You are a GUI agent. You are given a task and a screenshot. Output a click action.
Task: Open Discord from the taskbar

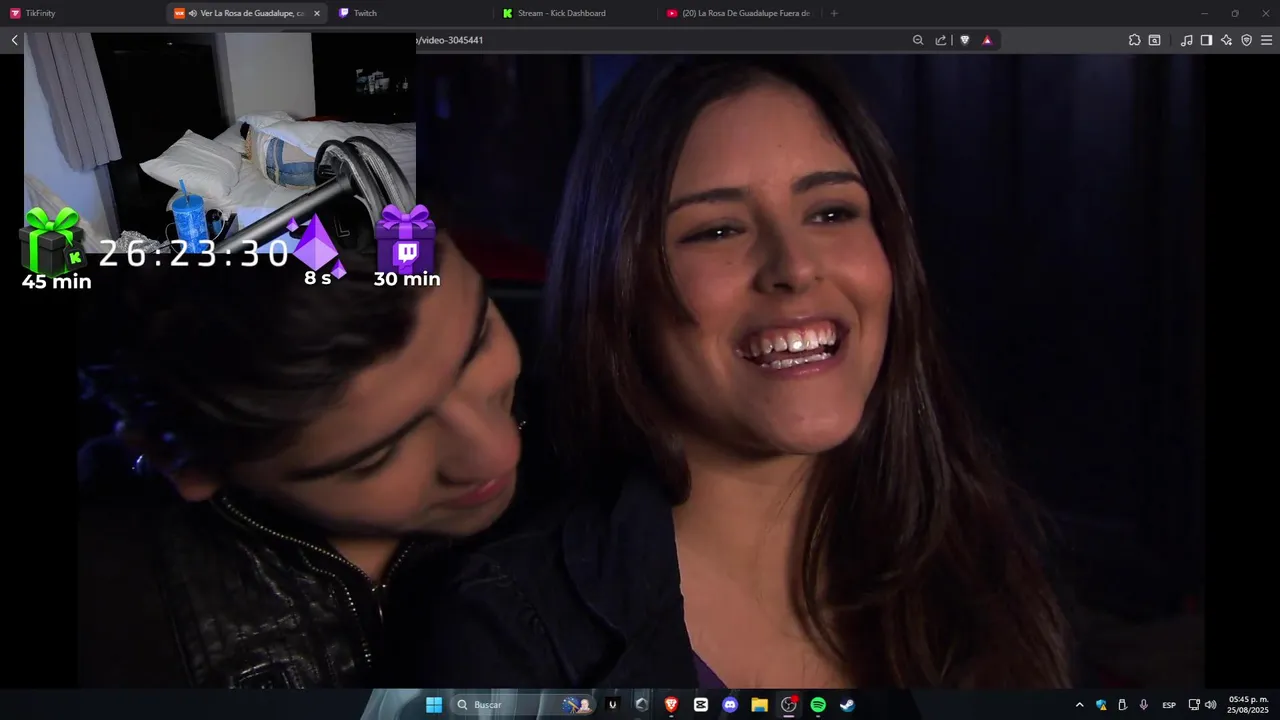pos(730,705)
